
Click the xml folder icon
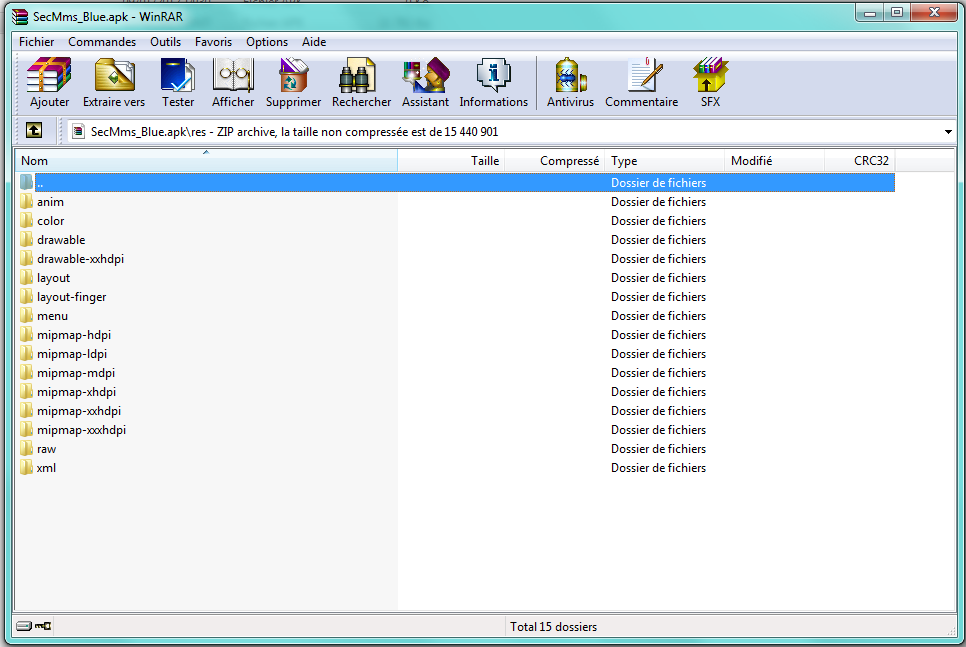pyautogui.click(x=26, y=468)
